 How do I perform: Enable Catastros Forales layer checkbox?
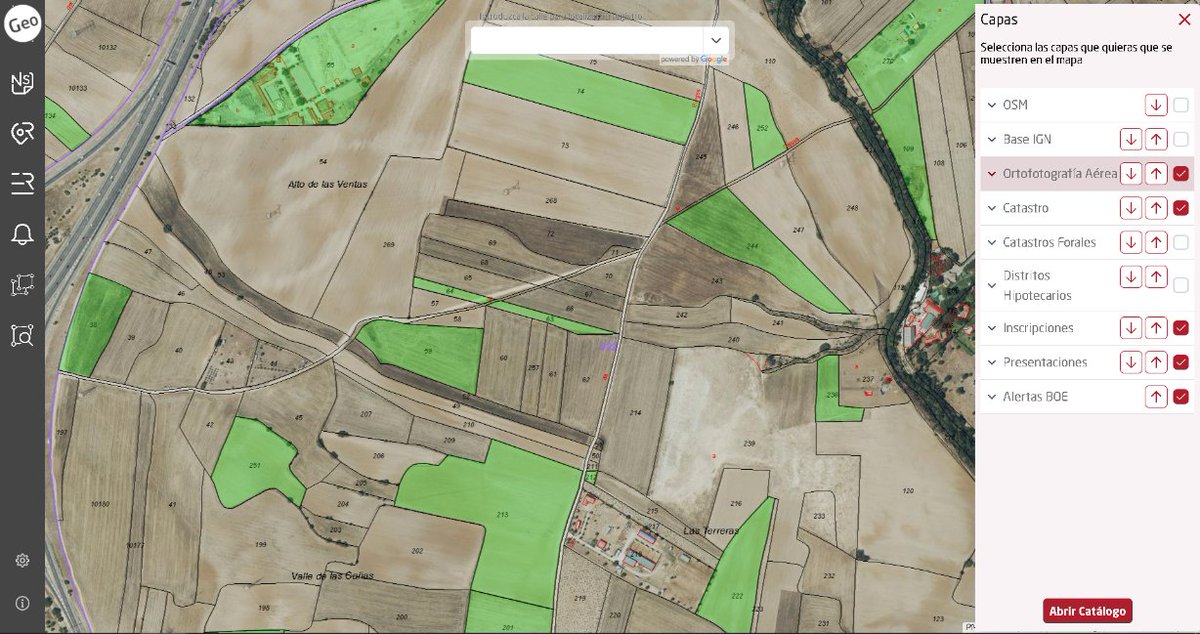1181,242
